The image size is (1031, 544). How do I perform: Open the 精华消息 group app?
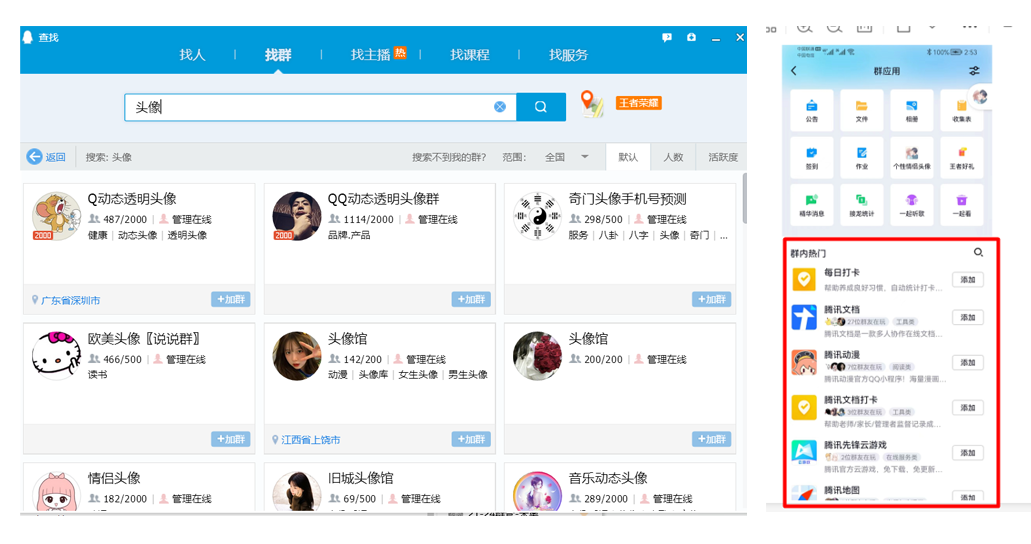pos(812,205)
